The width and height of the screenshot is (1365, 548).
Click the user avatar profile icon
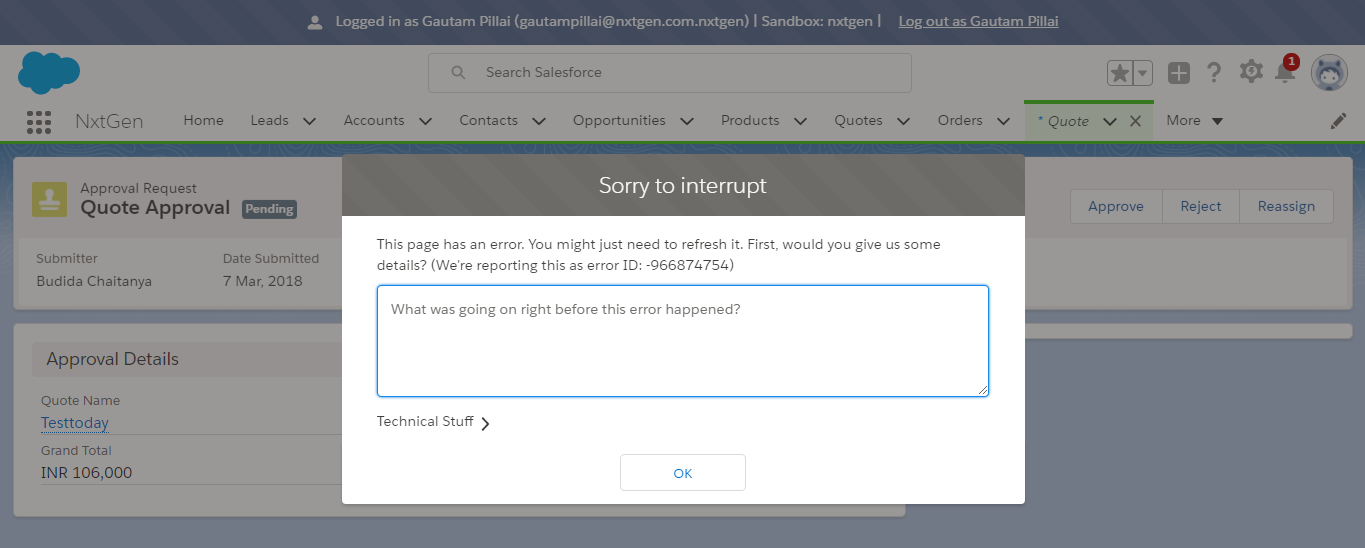(1329, 73)
